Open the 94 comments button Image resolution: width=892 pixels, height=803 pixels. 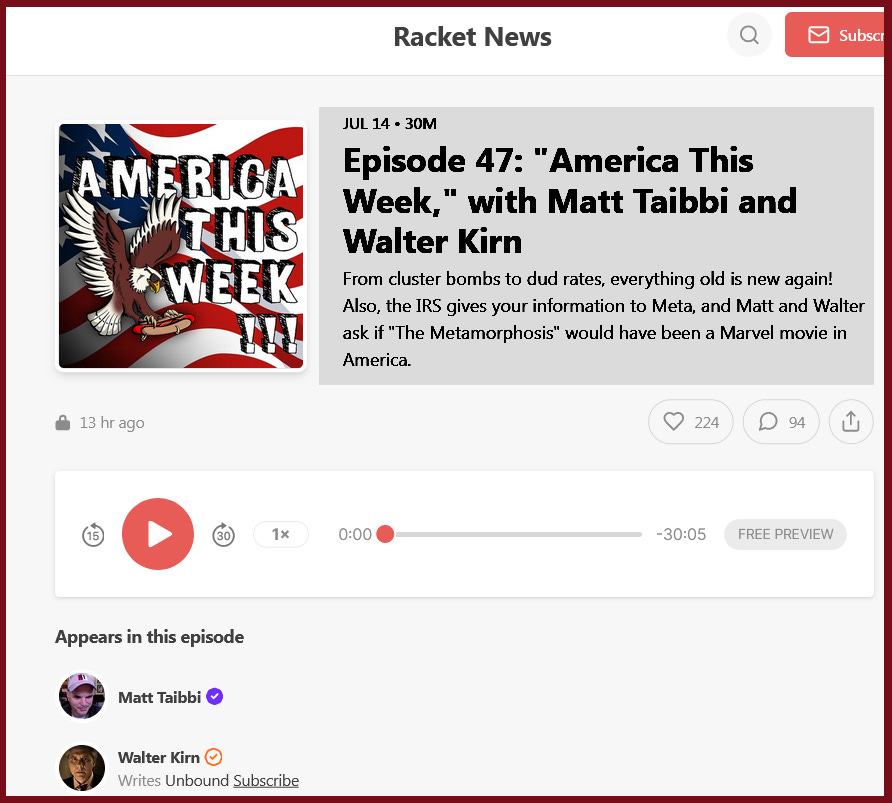(x=781, y=422)
